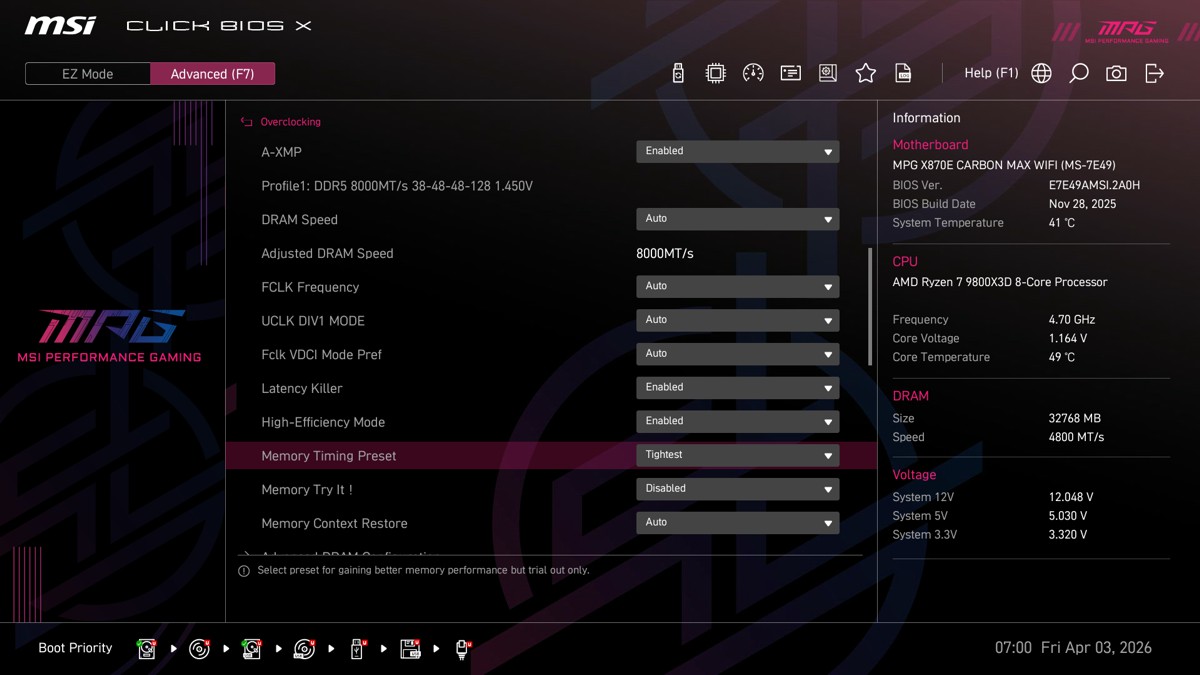Click the globe language icon
This screenshot has width=1200, height=675.
point(1041,73)
